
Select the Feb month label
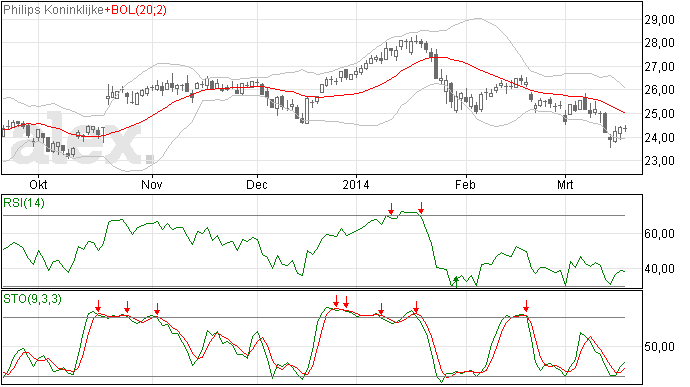coord(466,185)
